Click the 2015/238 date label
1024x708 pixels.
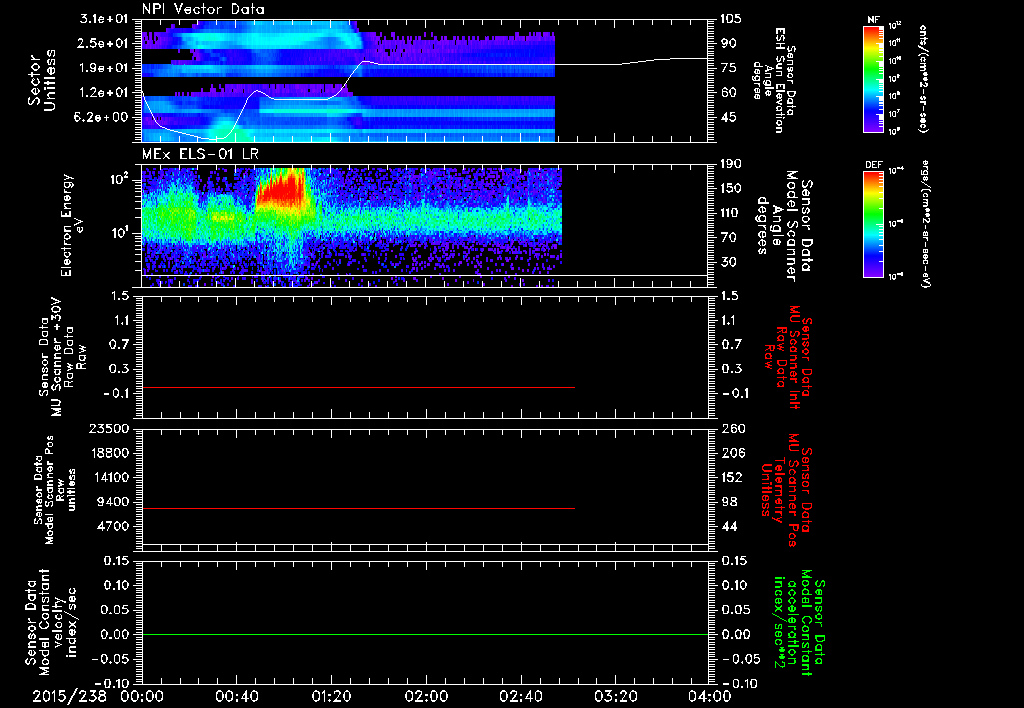point(70,696)
